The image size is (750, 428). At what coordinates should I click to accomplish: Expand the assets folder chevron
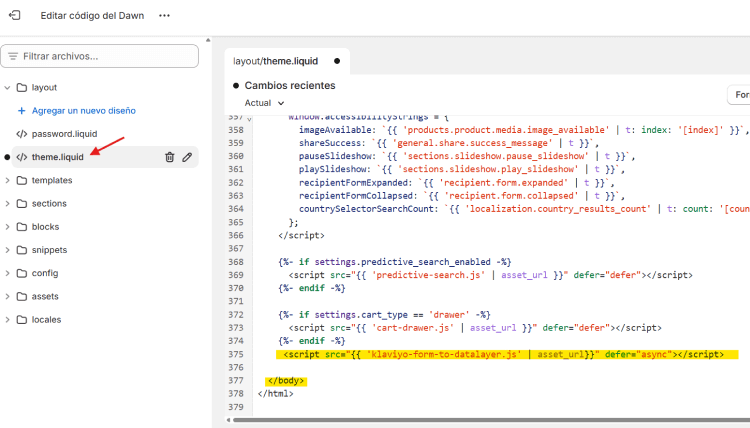[7, 296]
